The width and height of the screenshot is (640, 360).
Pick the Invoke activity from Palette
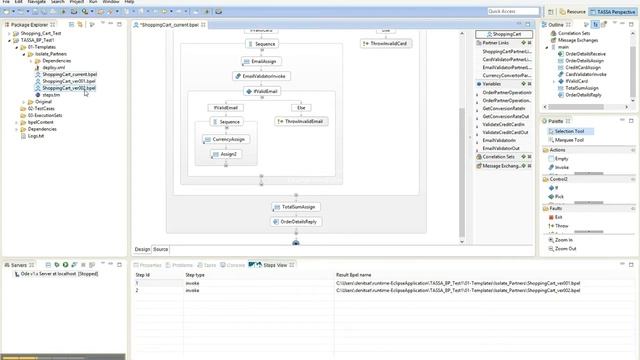click(559, 167)
